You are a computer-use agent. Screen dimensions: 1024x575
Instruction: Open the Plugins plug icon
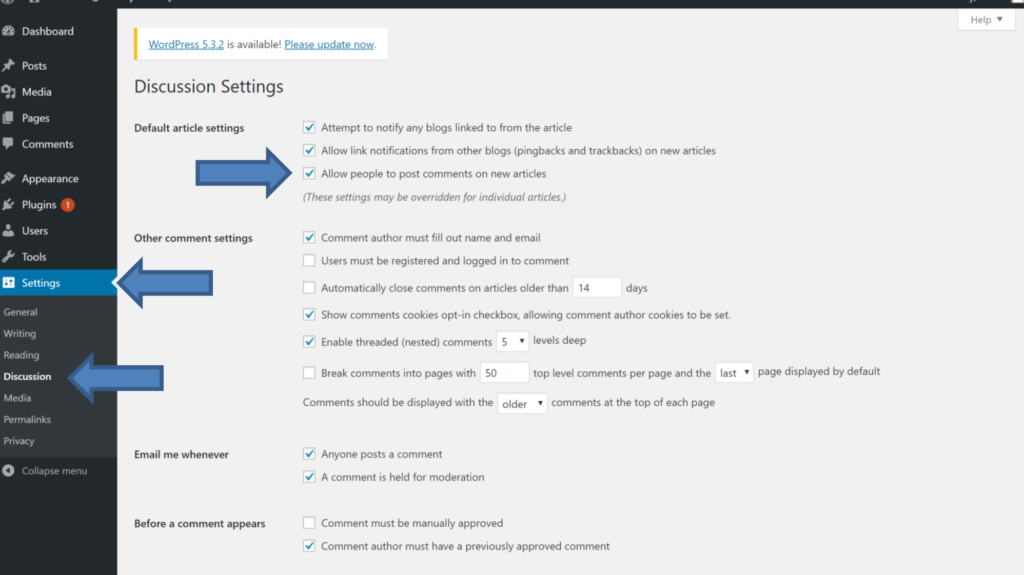pos(8,205)
